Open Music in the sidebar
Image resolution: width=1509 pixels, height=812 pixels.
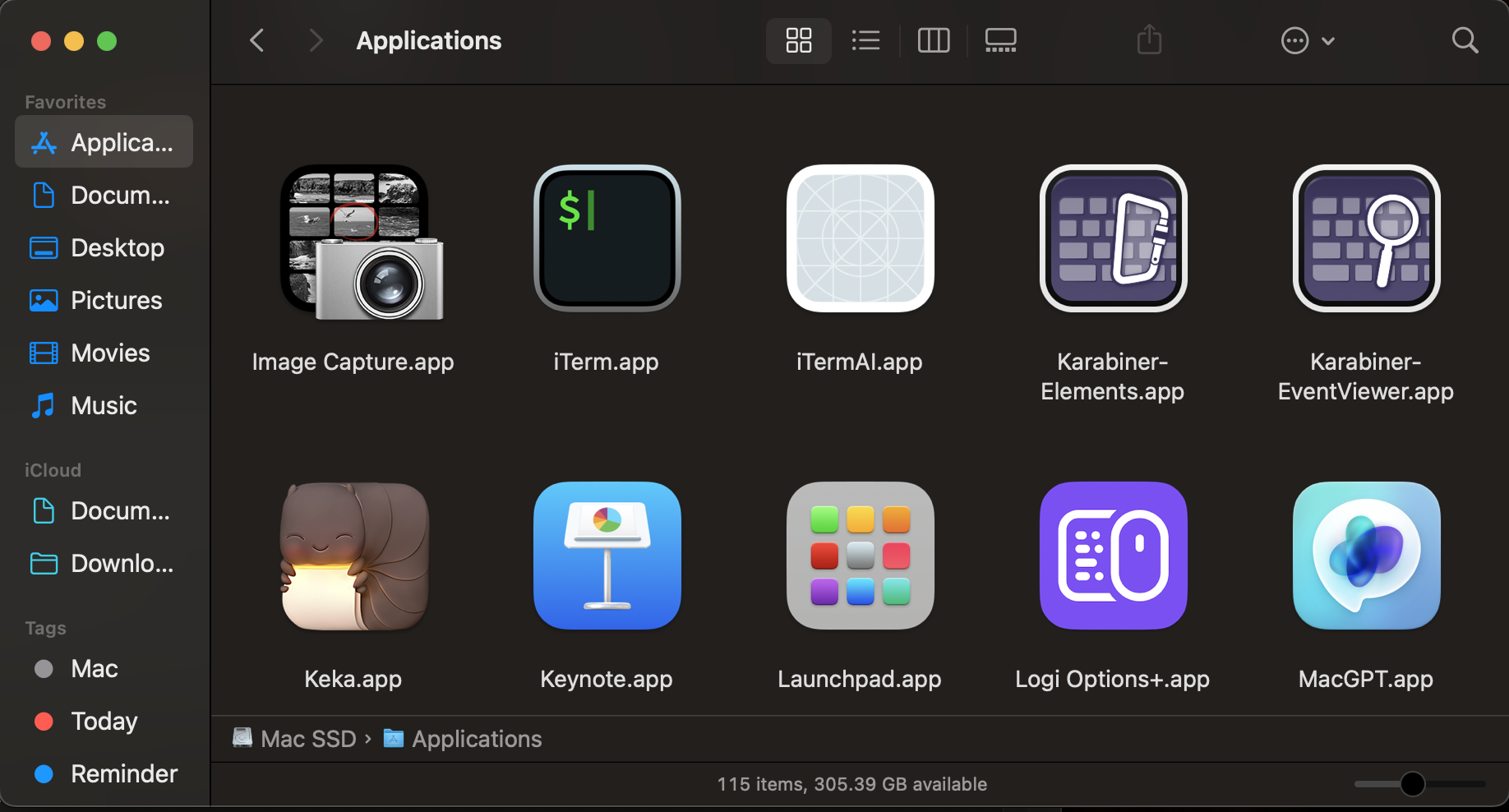pyautogui.click(x=104, y=405)
